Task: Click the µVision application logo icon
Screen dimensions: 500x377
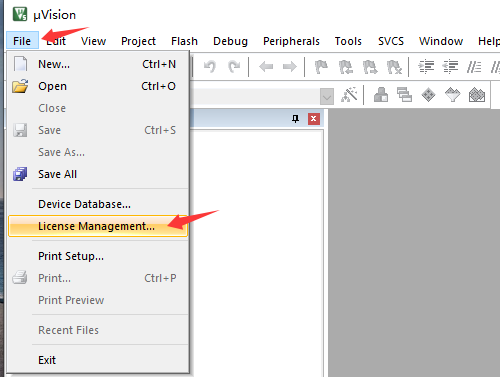Action: coord(20,14)
